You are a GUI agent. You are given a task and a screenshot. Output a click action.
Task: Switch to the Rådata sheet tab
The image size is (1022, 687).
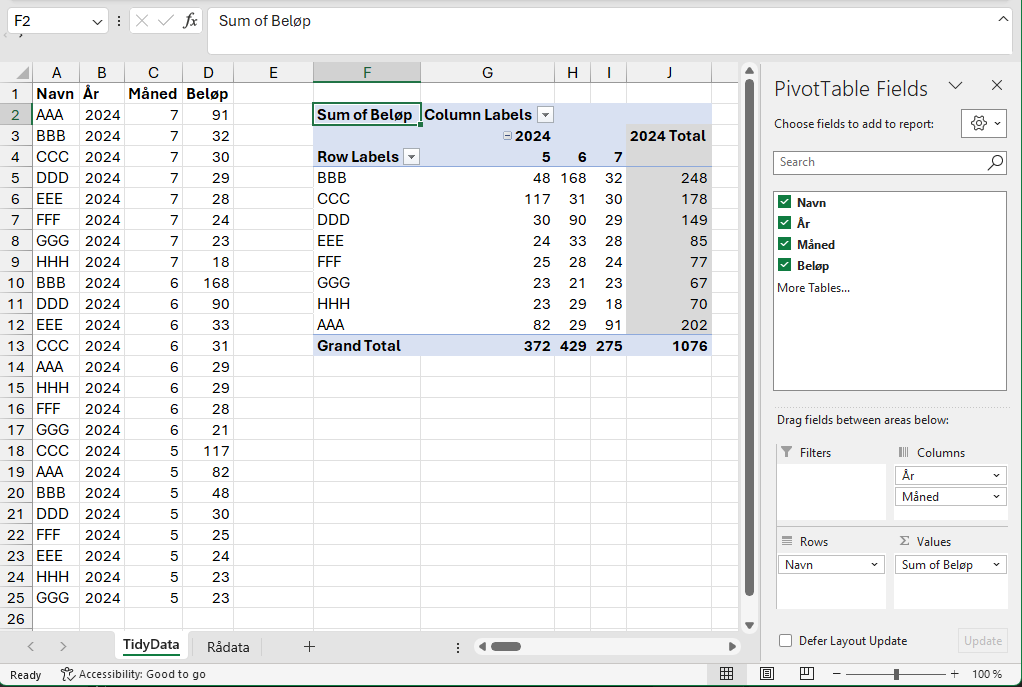[x=228, y=647]
